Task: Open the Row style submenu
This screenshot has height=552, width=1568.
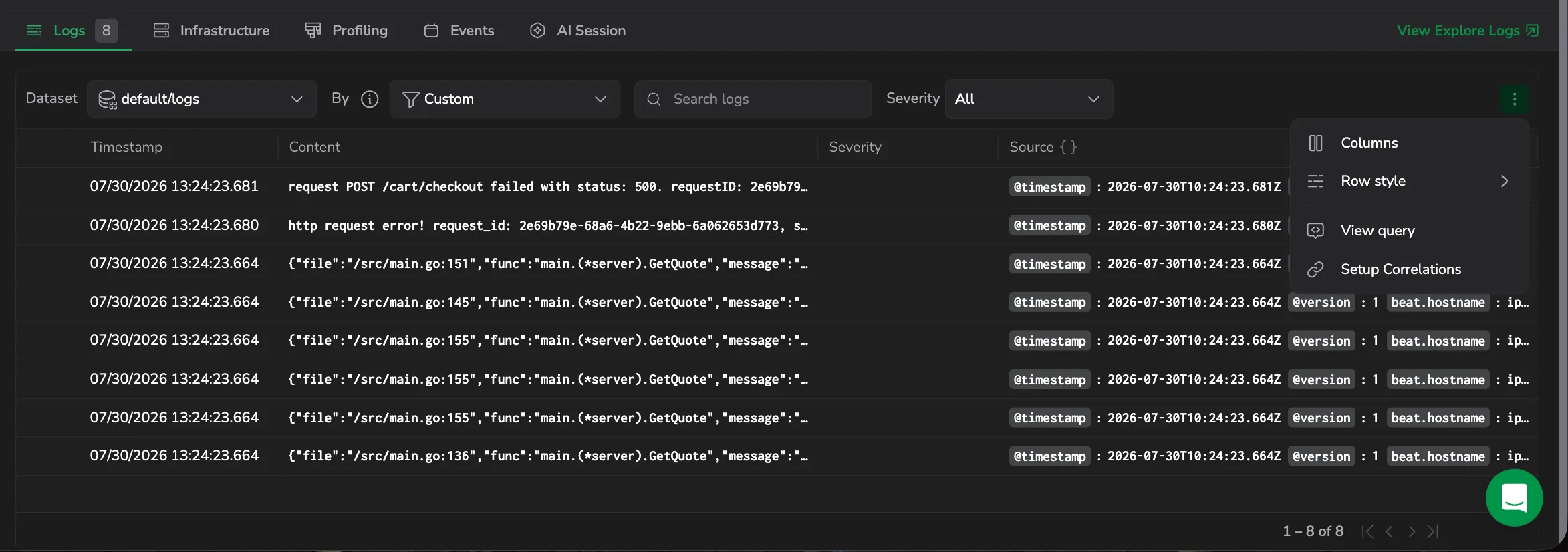Action: click(1409, 181)
